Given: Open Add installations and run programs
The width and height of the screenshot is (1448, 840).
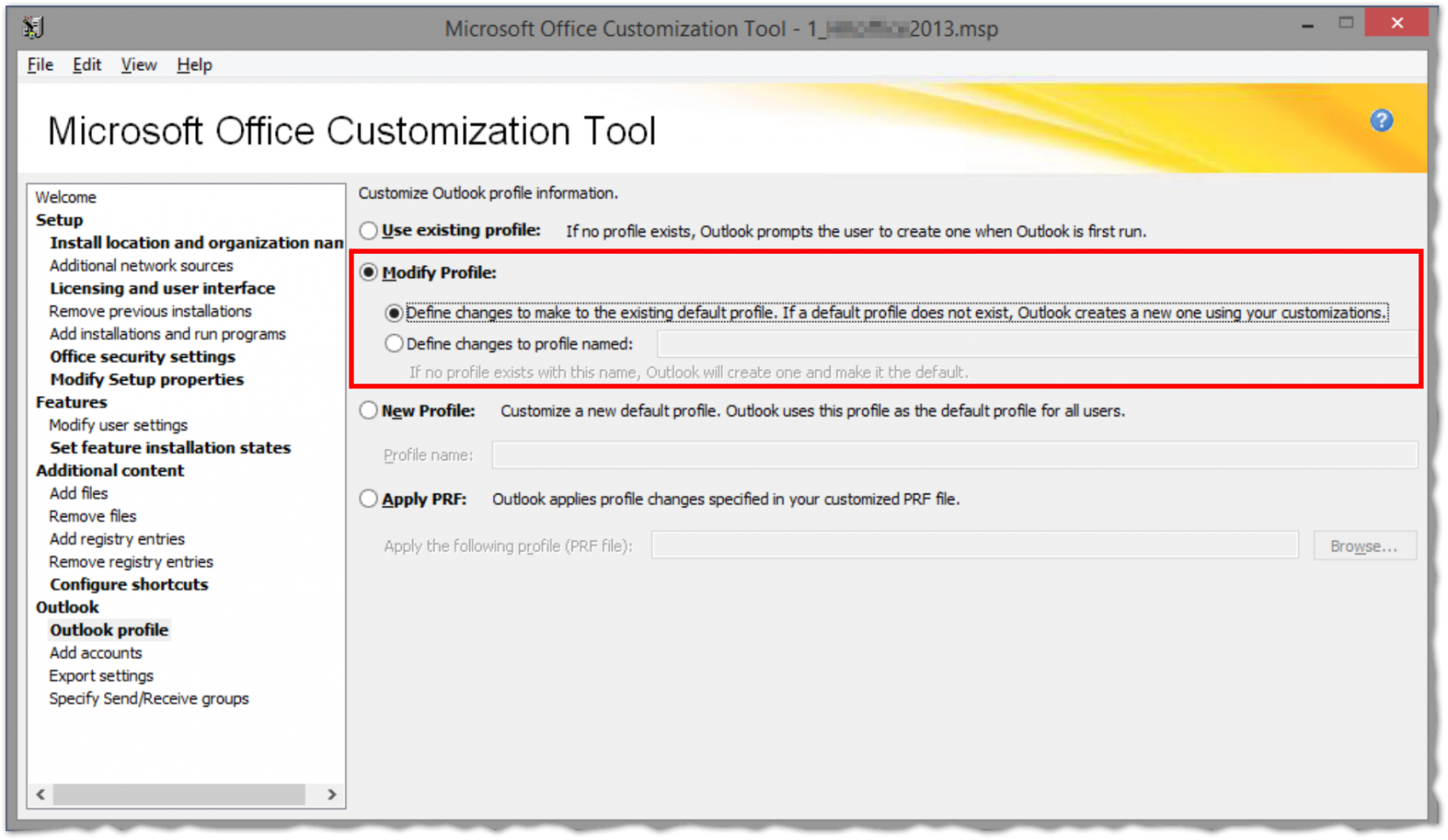Looking at the screenshot, I should pos(167,333).
